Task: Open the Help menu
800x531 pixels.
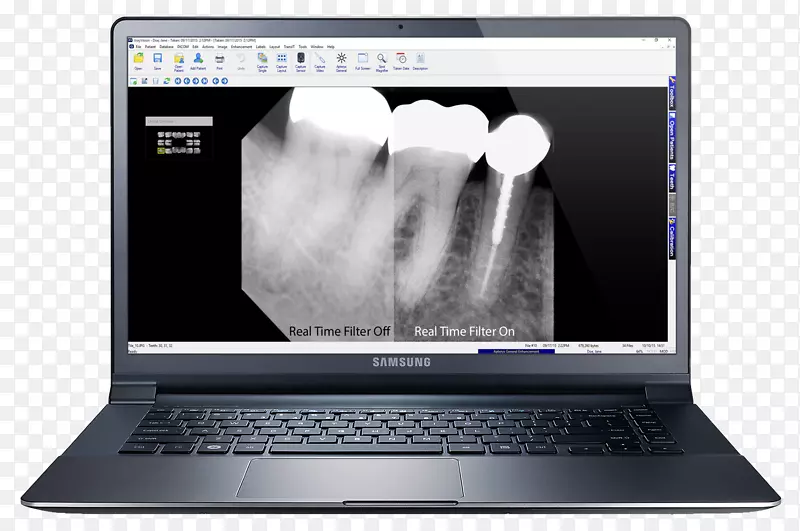Action: tap(331, 46)
